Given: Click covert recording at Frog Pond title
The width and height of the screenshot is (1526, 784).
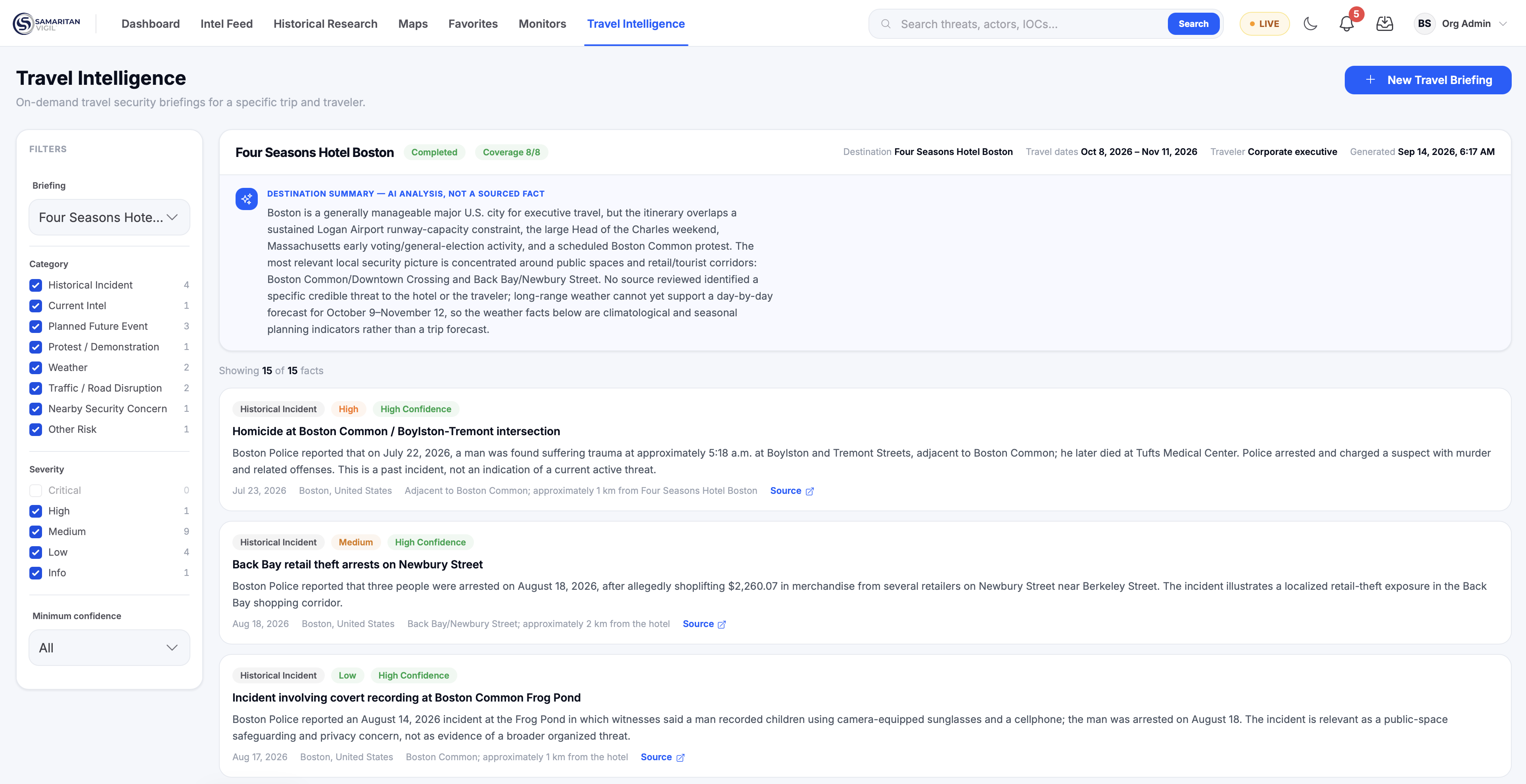Looking at the screenshot, I should tap(406, 698).
